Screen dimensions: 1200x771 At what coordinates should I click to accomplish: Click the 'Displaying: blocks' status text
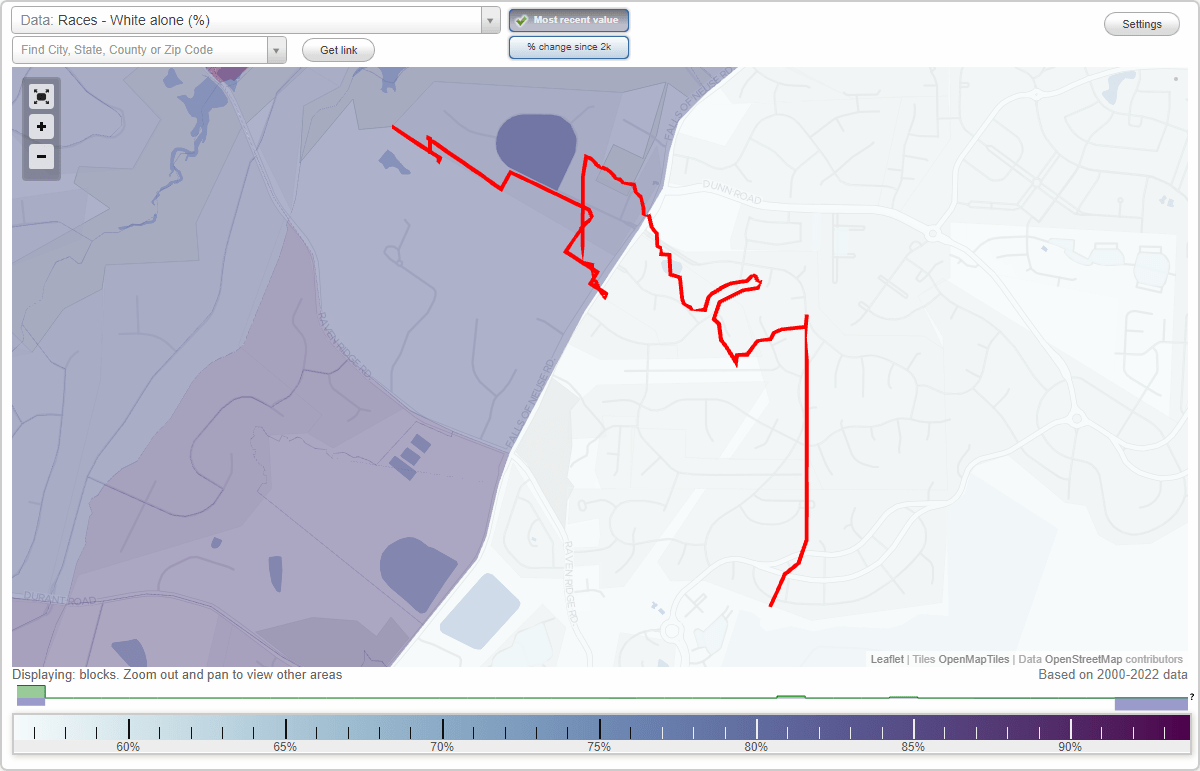pyautogui.click(x=177, y=675)
